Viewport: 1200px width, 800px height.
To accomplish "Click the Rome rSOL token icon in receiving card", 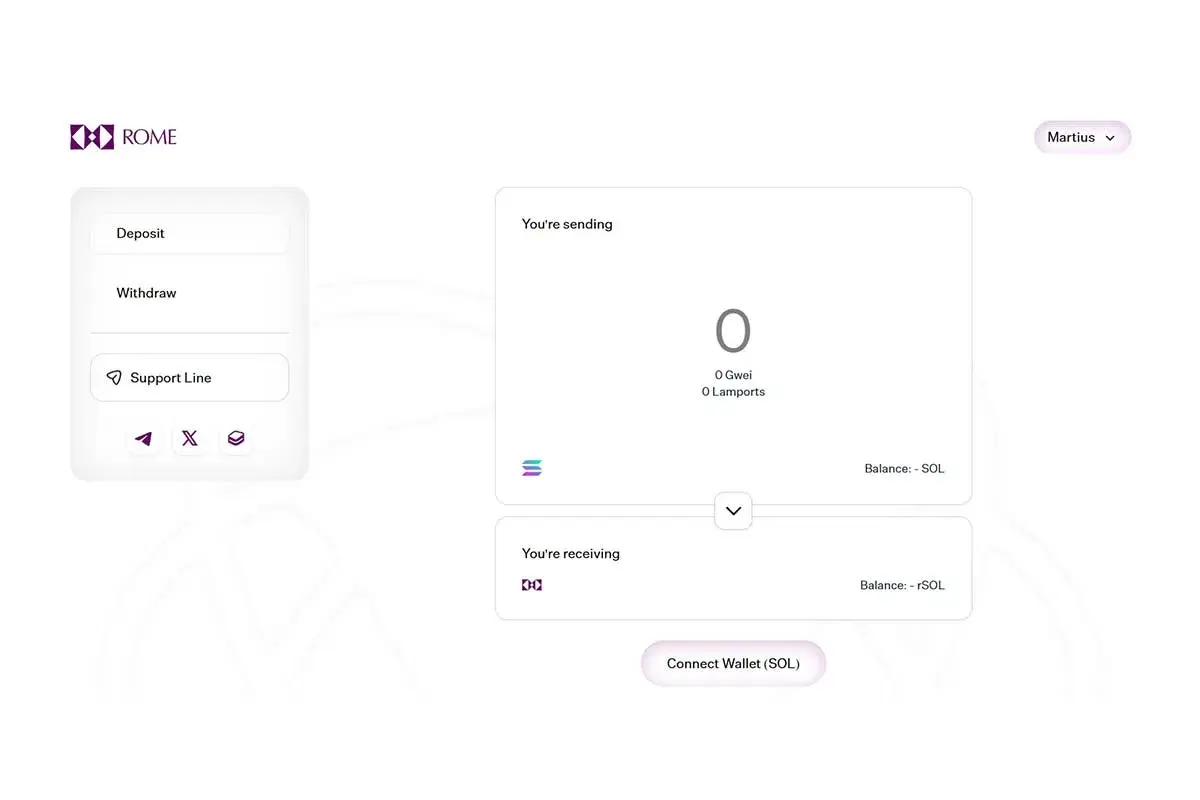I will [x=532, y=585].
